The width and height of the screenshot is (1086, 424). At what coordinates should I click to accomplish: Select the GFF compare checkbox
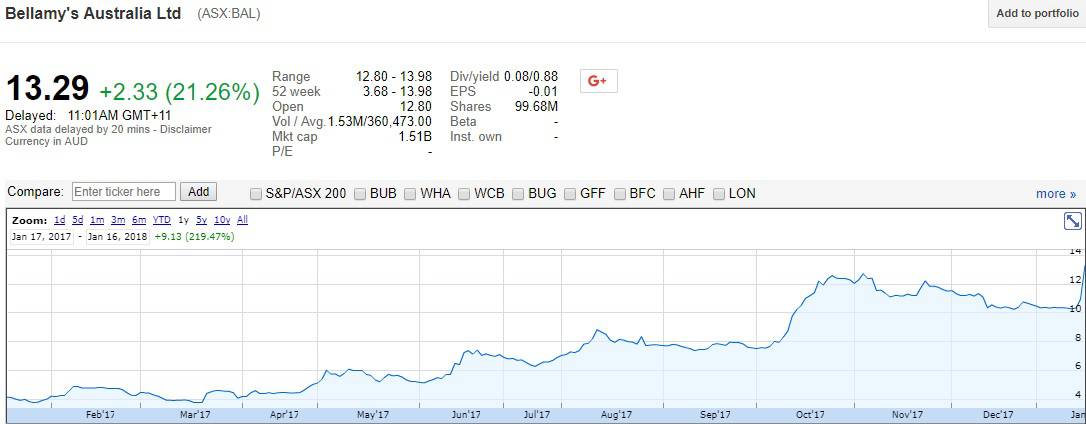click(571, 194)
